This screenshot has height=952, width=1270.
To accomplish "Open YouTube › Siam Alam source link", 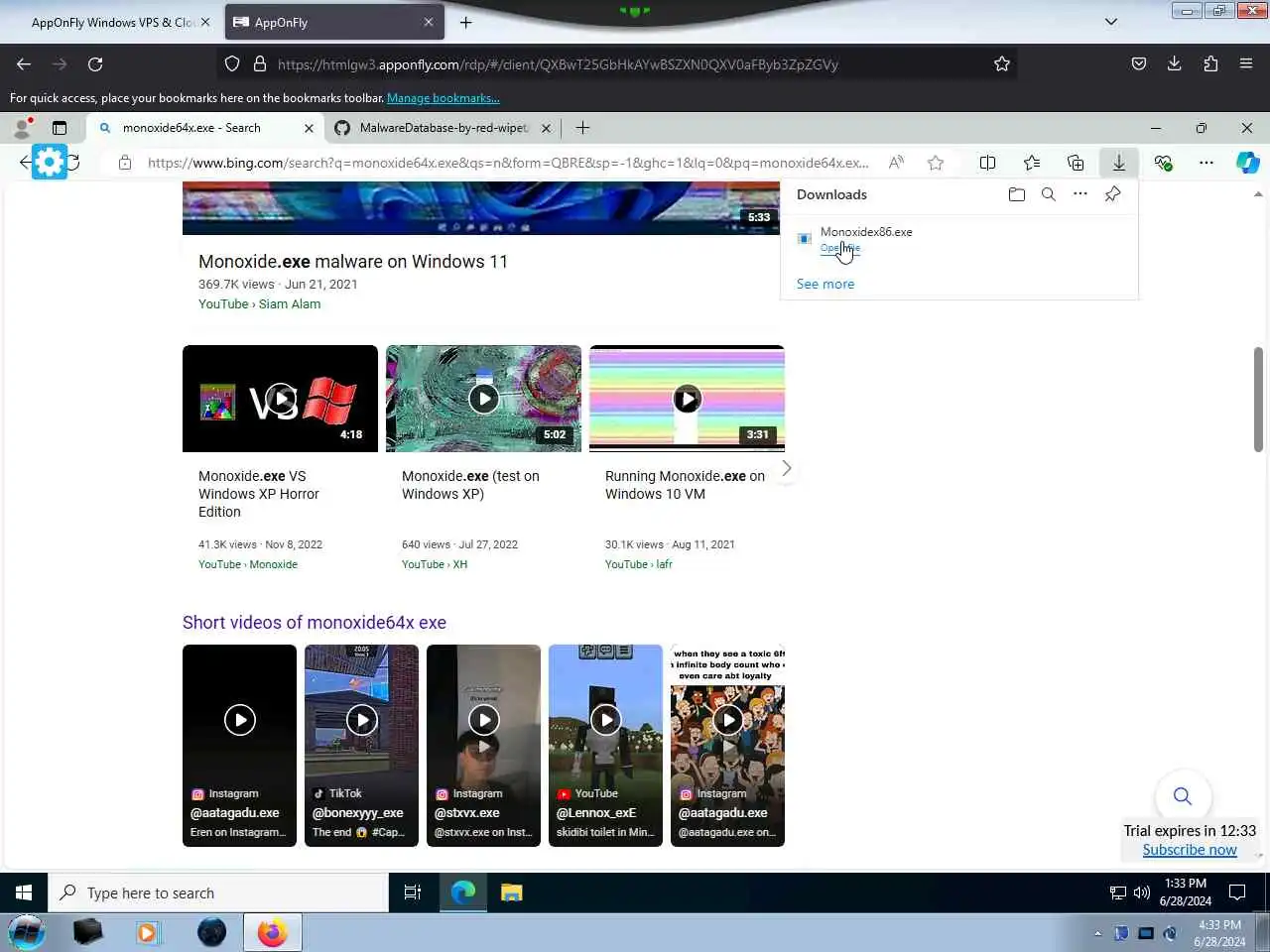I will [x=259, y=304].
